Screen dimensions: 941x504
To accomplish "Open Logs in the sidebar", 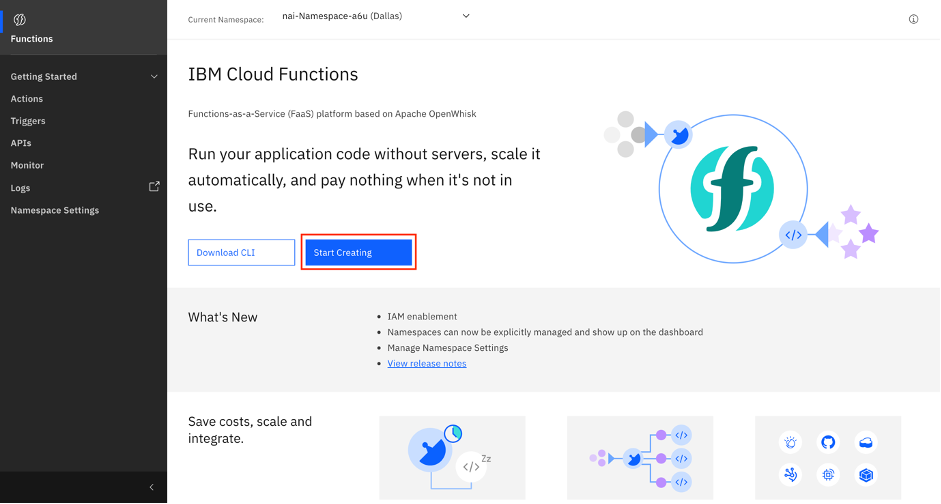I will (x=20, y=188).
